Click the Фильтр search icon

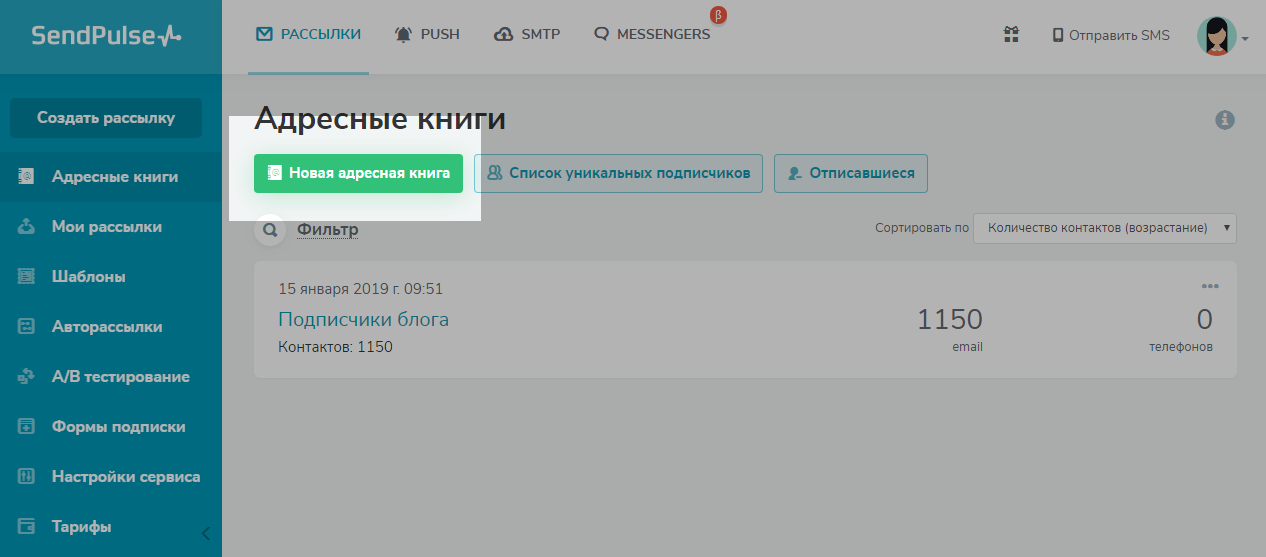click(269, 230)
